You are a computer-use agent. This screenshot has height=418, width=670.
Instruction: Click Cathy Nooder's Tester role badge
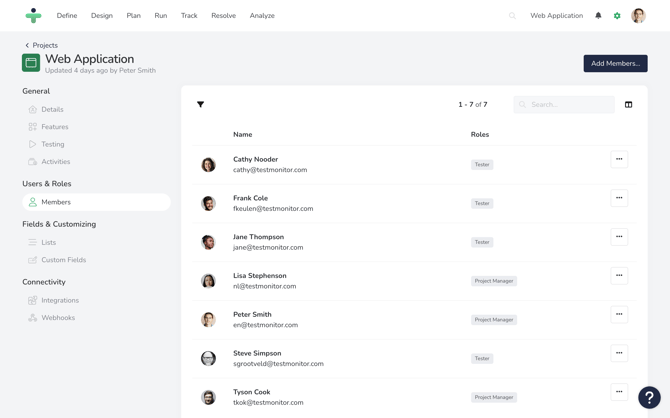482,165
